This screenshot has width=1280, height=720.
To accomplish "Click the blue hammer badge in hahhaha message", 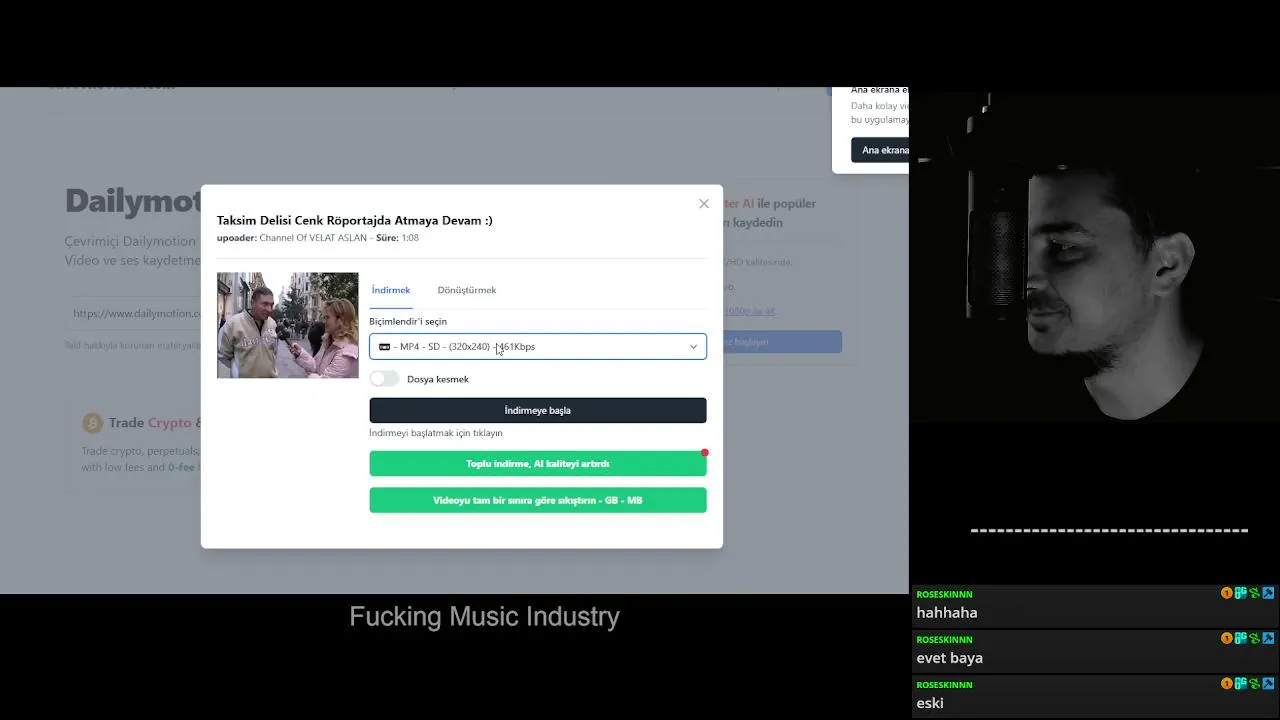I will click(1269, 593).
